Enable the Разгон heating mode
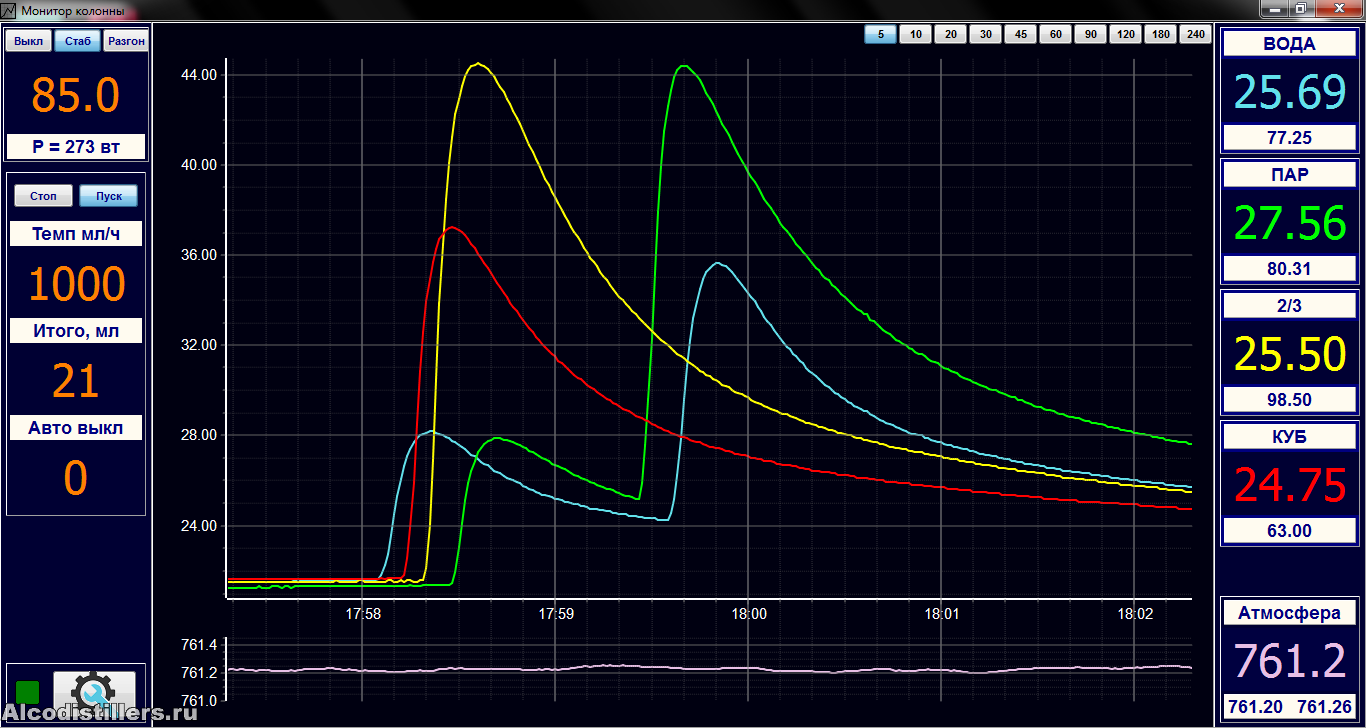Viewport: 1366px width, 728px height. point(125,41)
